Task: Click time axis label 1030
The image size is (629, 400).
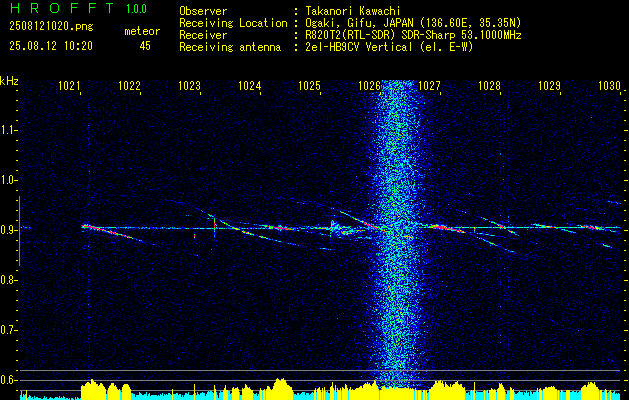Action: point(609,85)
